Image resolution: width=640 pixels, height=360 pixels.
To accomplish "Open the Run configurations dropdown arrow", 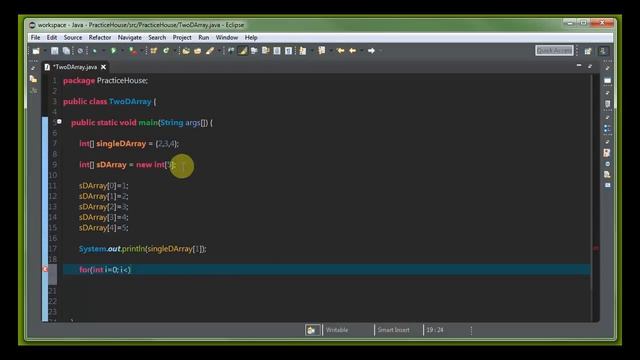I will (122, 51).
